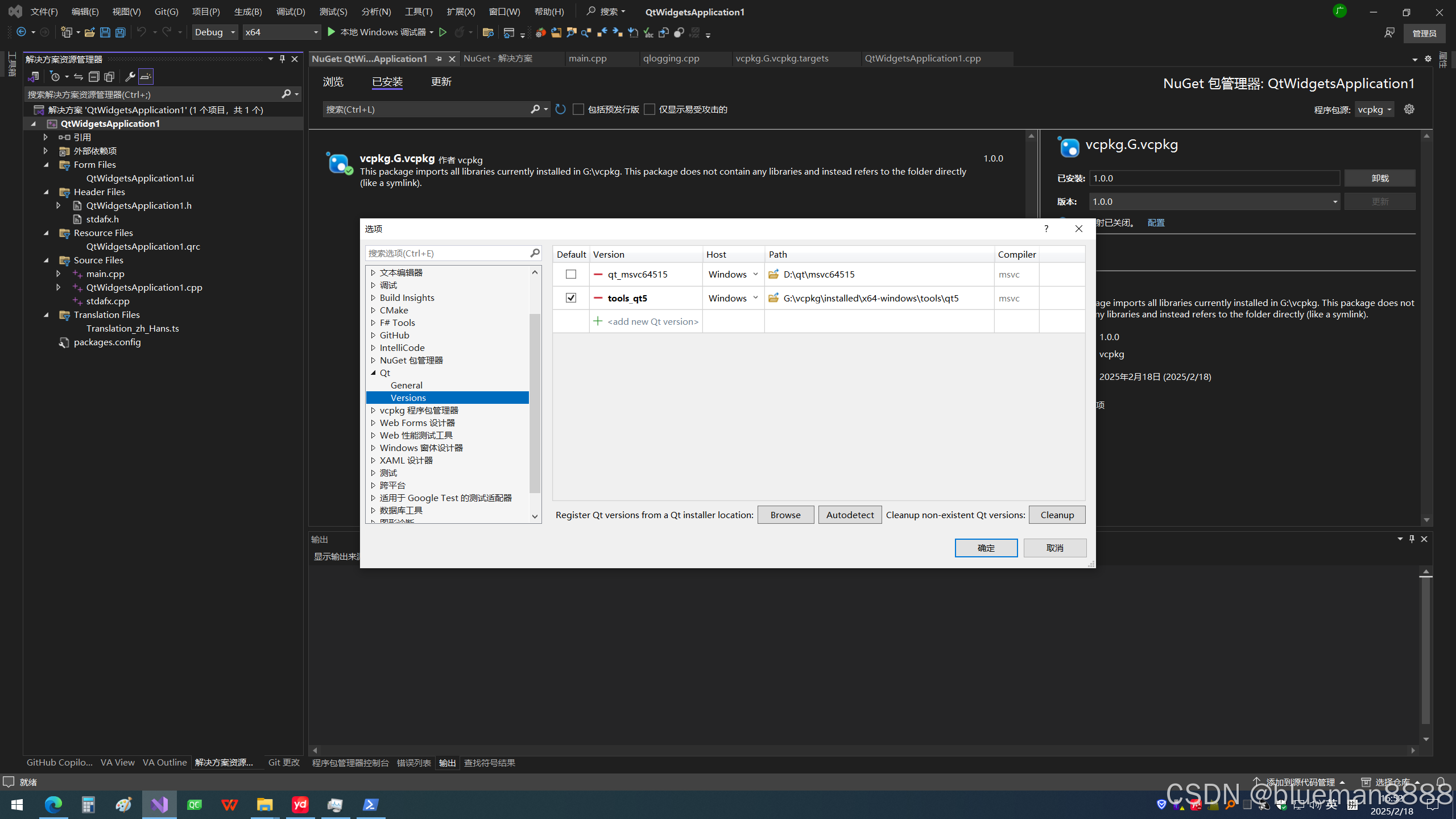Click the Autodetect button
Image resolution: width=1456 pixels, height=819 pixels.
tap(850, 515)
